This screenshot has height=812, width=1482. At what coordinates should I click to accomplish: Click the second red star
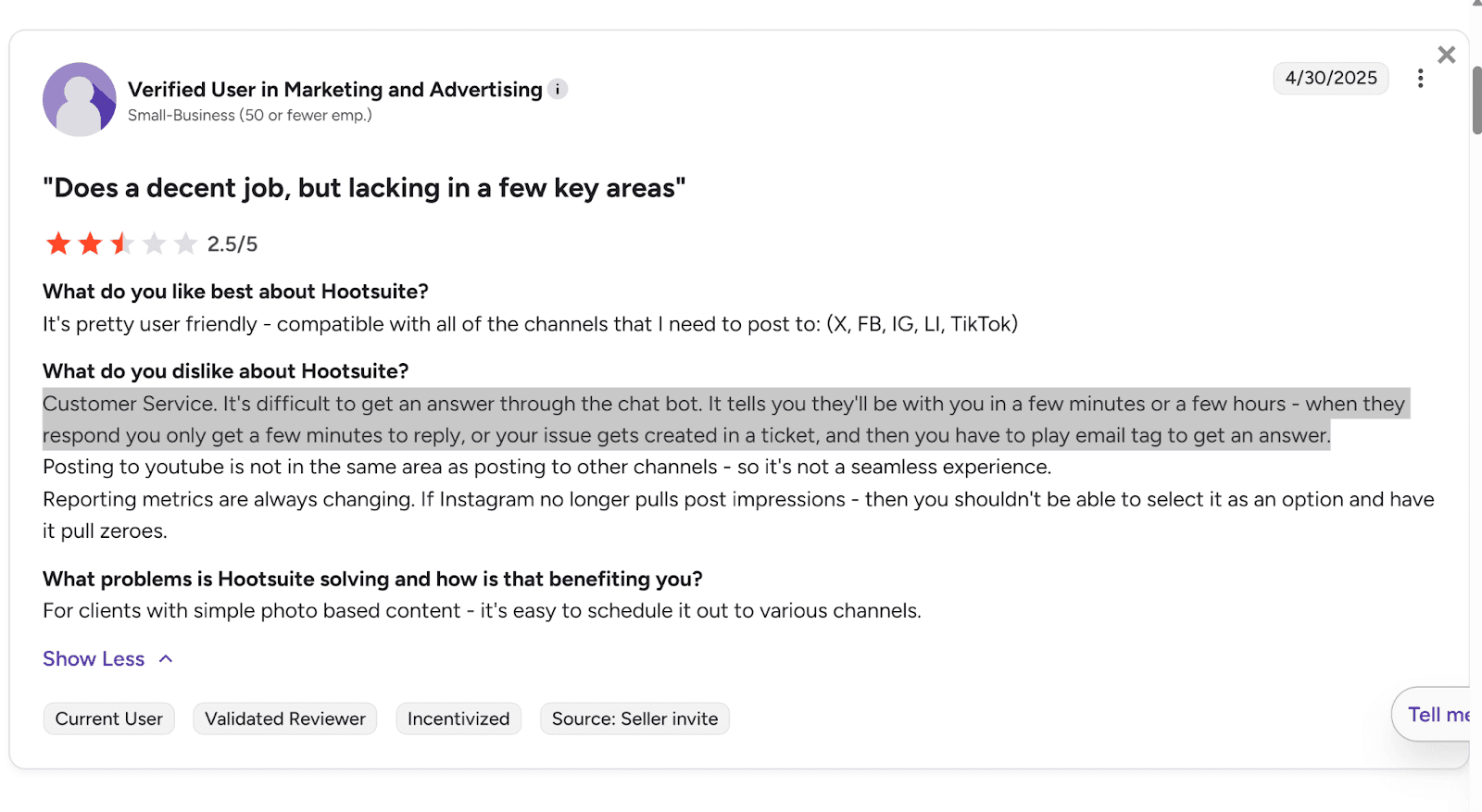click(91, 244)
